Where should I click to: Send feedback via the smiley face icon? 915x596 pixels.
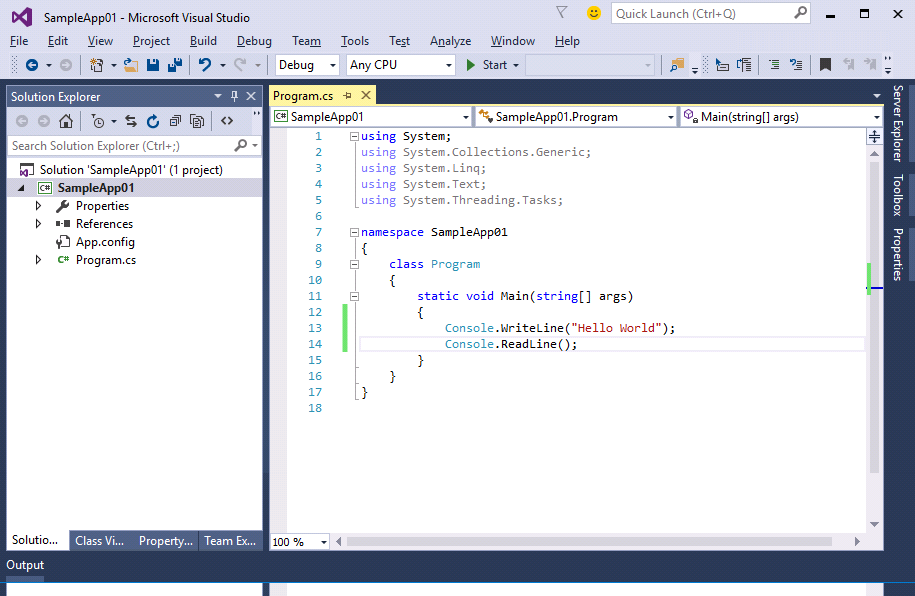click(593, 13)
